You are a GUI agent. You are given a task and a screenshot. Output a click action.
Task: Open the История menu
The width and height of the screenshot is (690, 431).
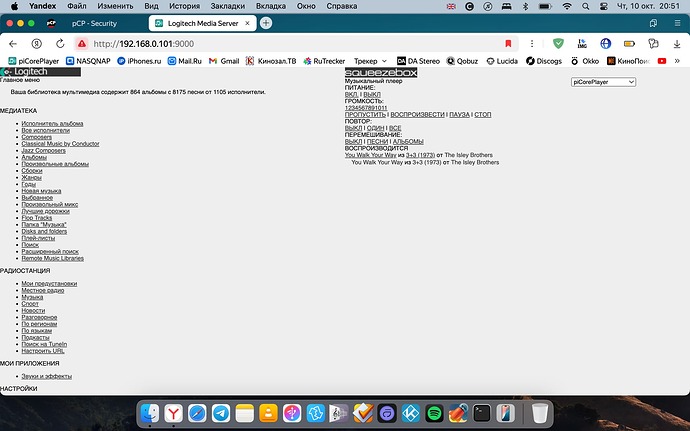[x=184, y=6]
